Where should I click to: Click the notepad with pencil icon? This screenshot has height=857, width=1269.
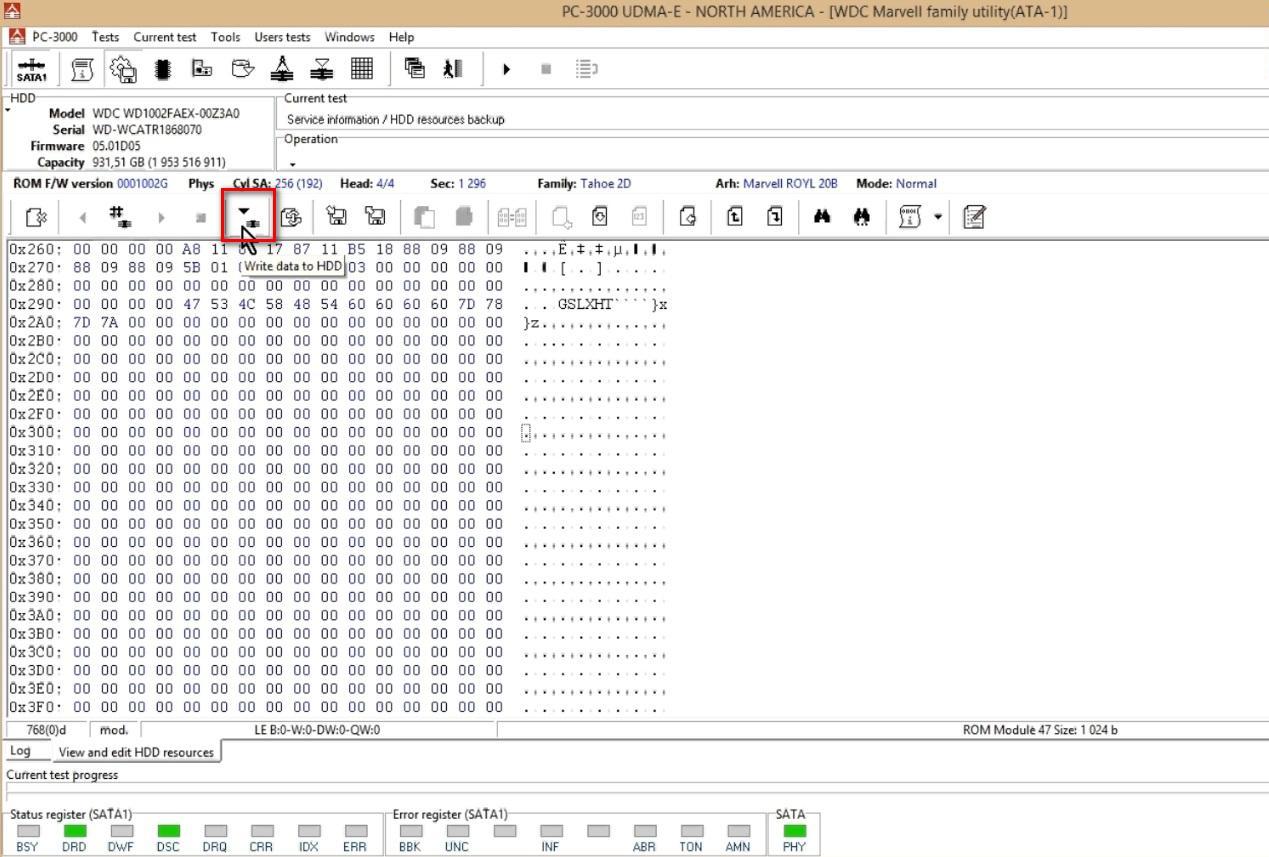[x=975, y=216]
